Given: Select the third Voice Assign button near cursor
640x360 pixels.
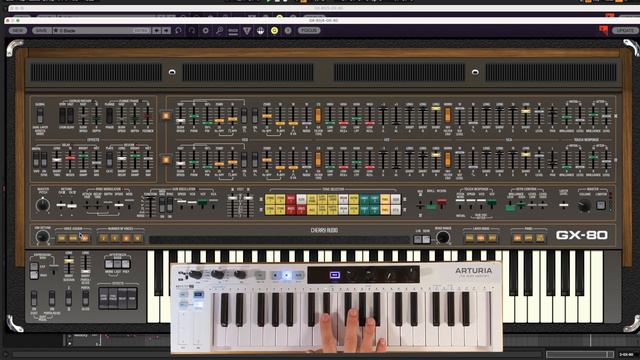Looking at the screenshot, I should [84, 238].
